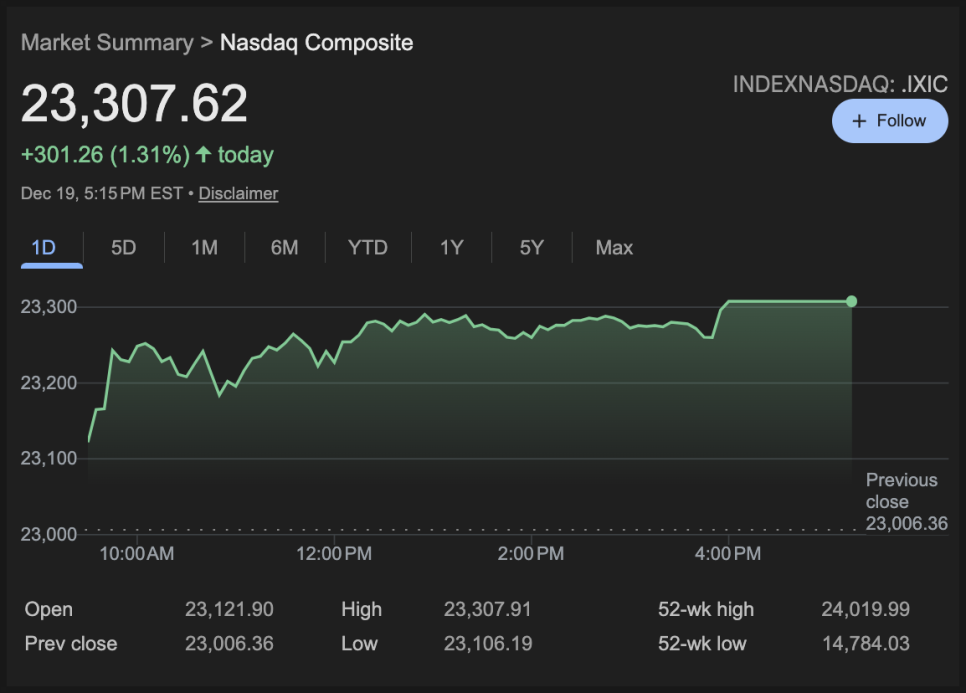Viewport: 966px width, 693px height.
Task: Click the Previous close 23,006.36 chart label
Action: (x=905, y=501)
